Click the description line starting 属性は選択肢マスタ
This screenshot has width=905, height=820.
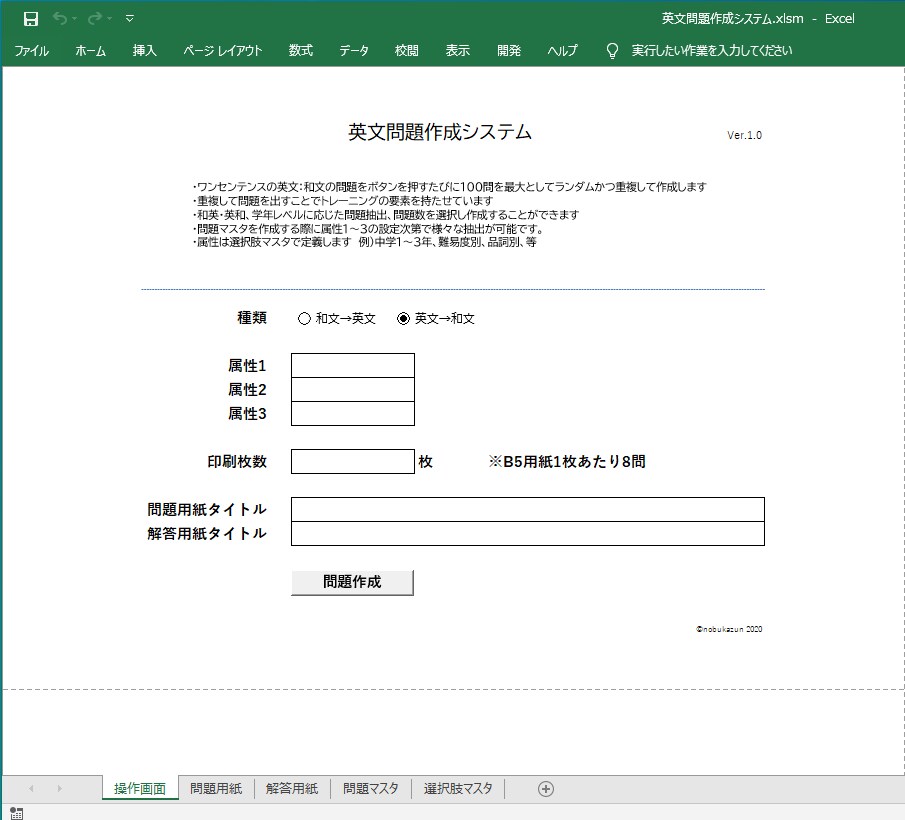pos(365,242)
